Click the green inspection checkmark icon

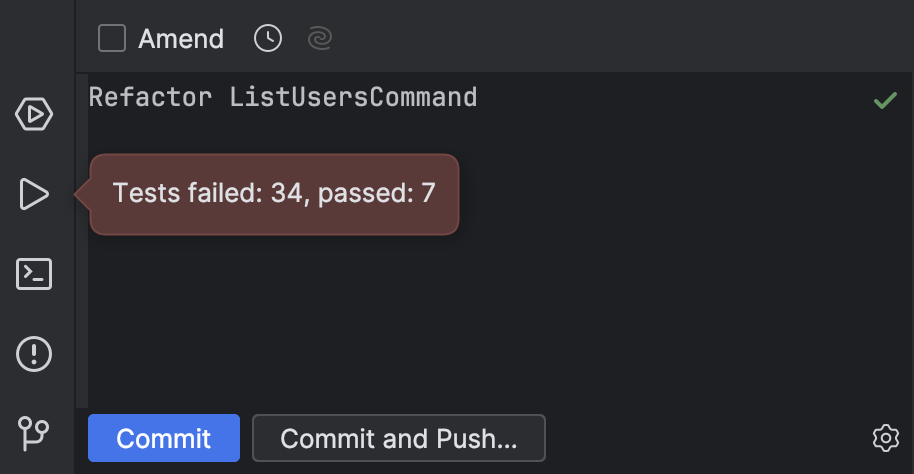[885, 100]
